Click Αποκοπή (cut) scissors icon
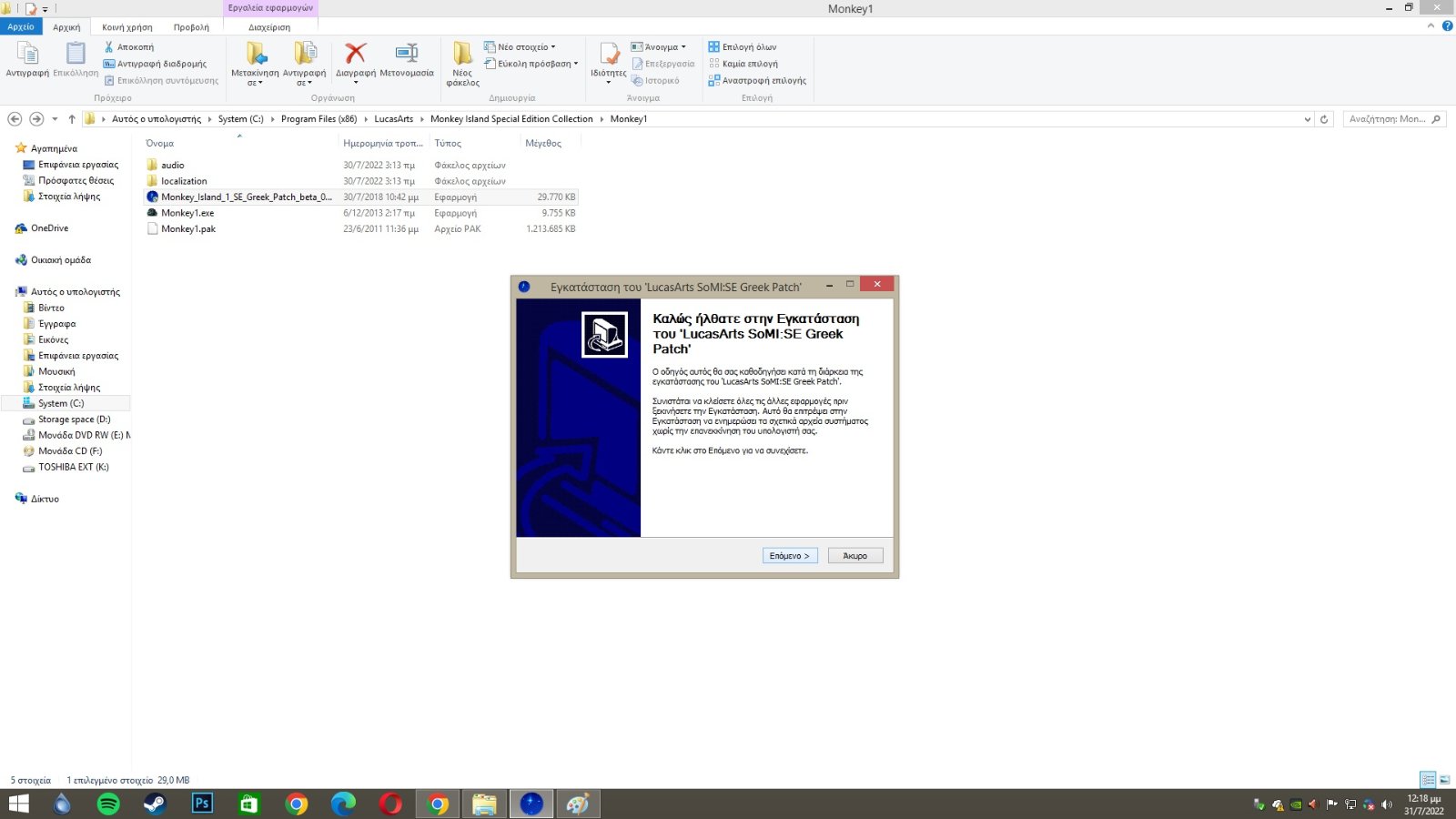The image size is (1456, 819). 108,46
